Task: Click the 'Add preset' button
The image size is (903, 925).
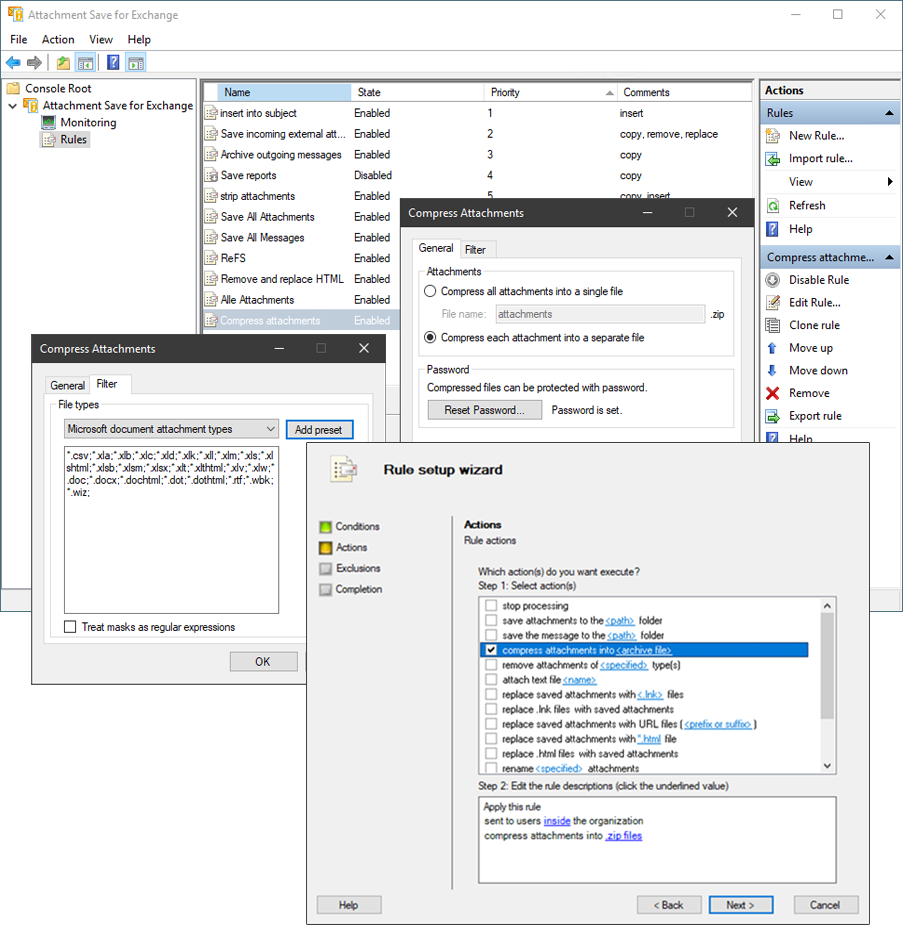Action: pyautogui.click(x=319, y=429)
